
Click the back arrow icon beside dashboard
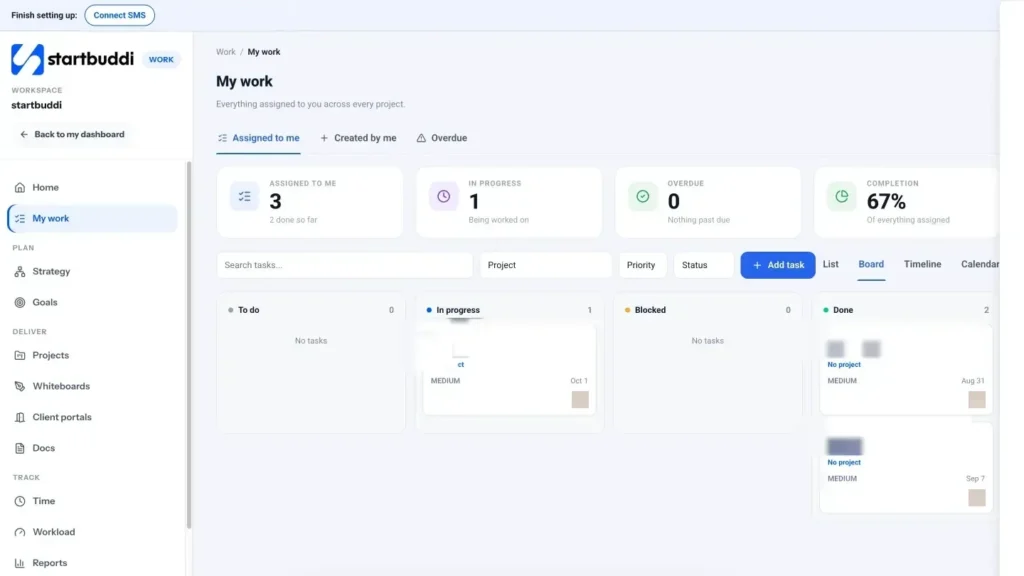click(24, 135)
